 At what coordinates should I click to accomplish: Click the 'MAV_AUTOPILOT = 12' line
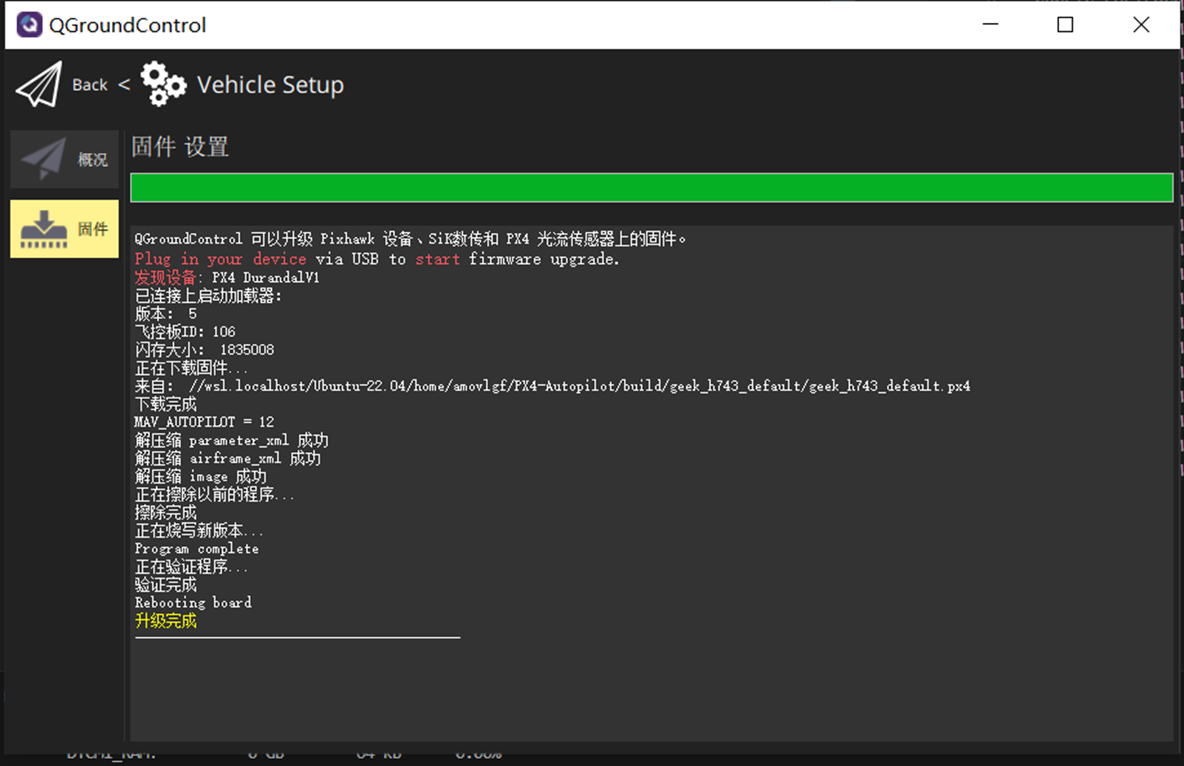click(205, 422)
